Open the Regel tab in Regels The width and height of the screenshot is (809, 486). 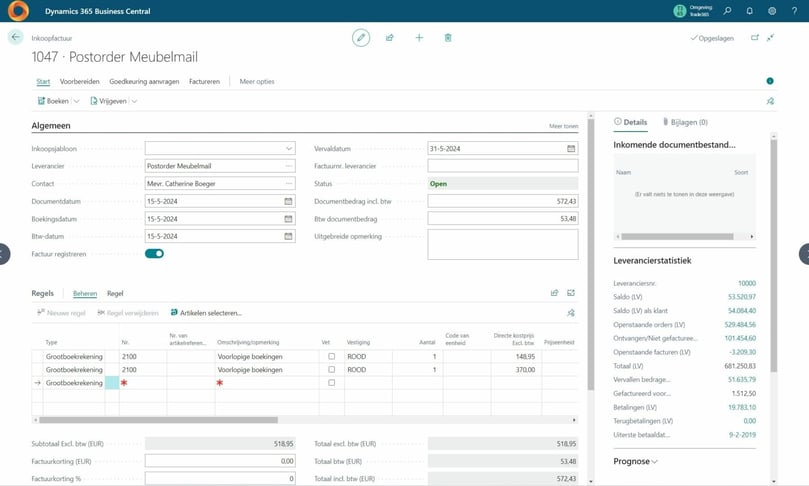(115, 293)
